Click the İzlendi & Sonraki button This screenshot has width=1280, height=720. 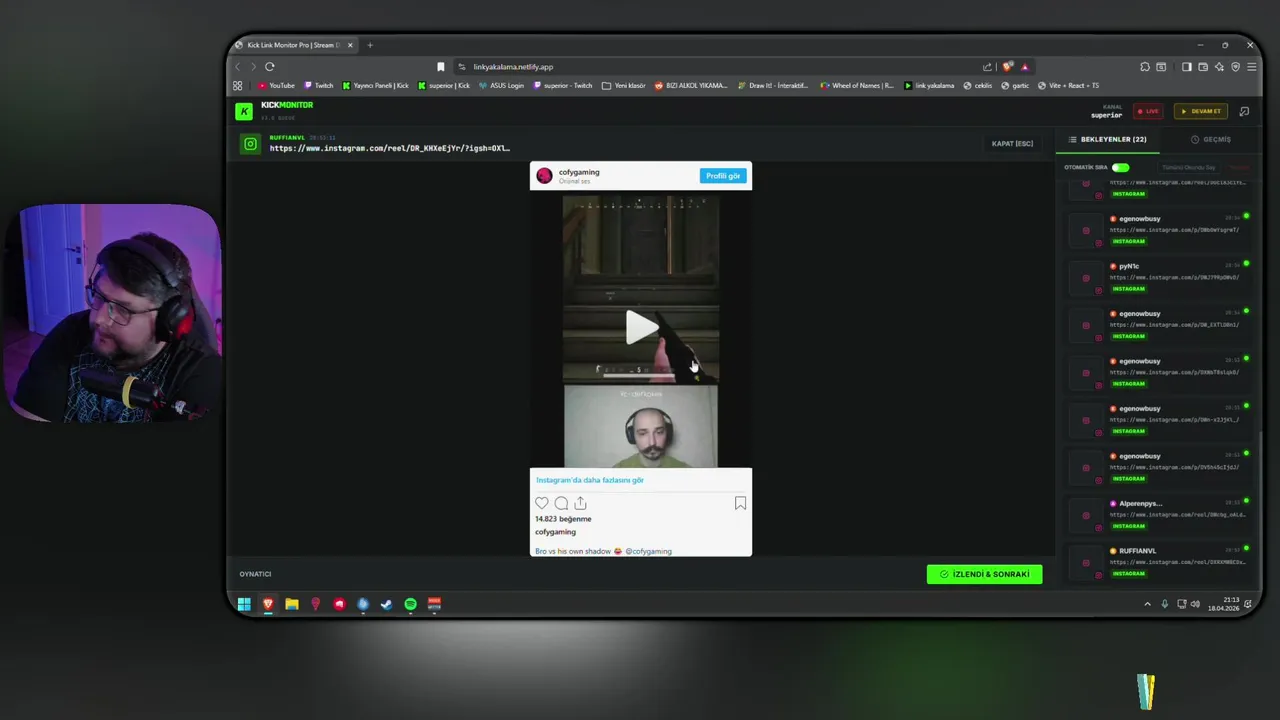click(x=984, y=574)
